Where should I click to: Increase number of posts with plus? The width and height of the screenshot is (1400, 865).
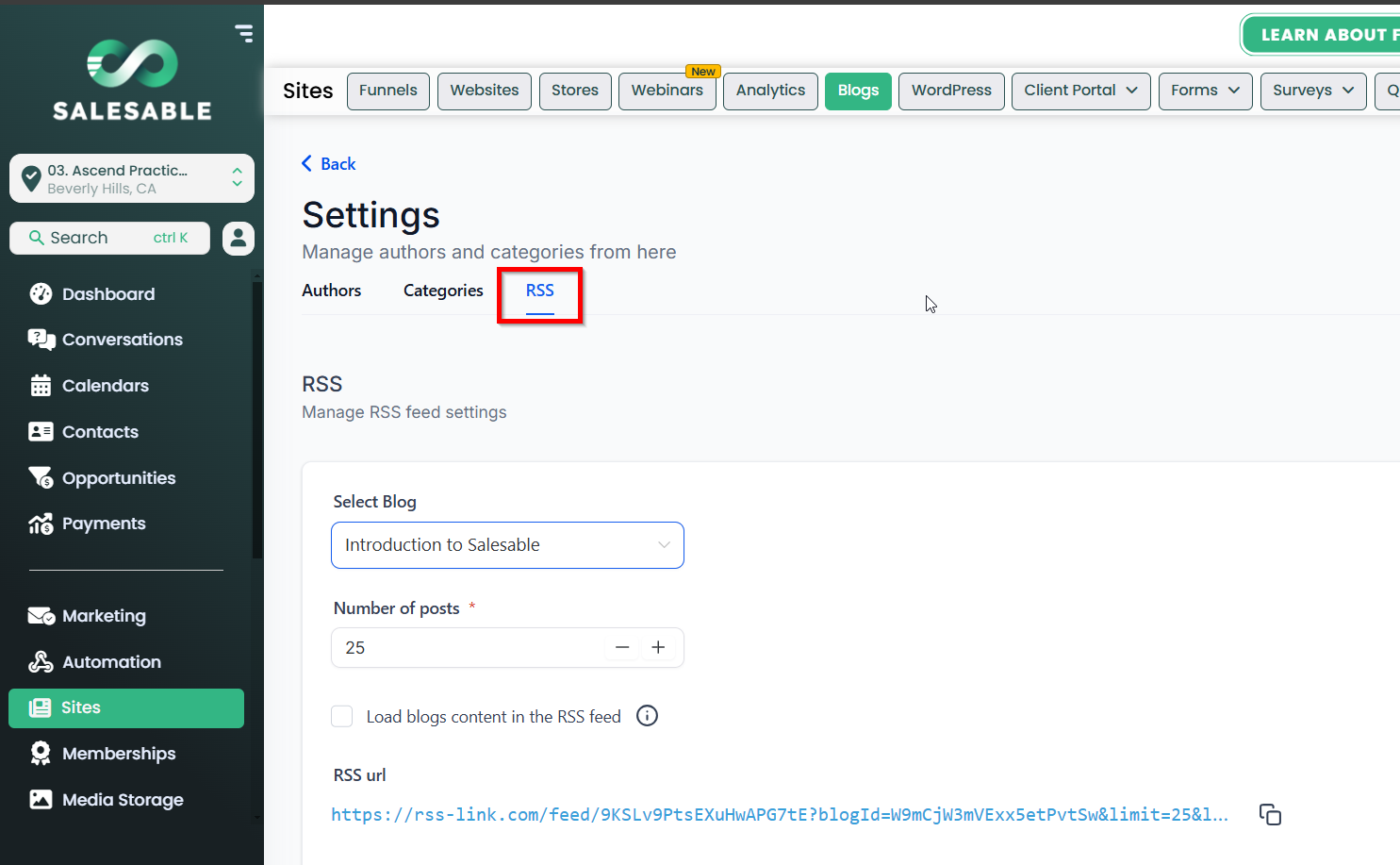[658, 647]
